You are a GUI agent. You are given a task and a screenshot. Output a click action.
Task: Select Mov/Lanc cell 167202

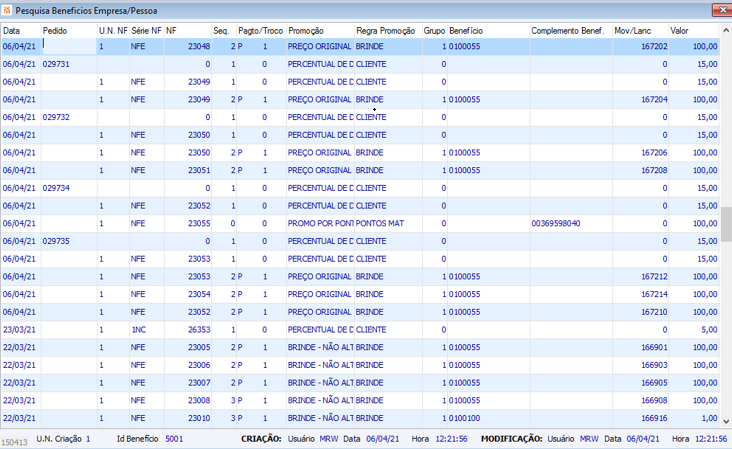point(640,46)
